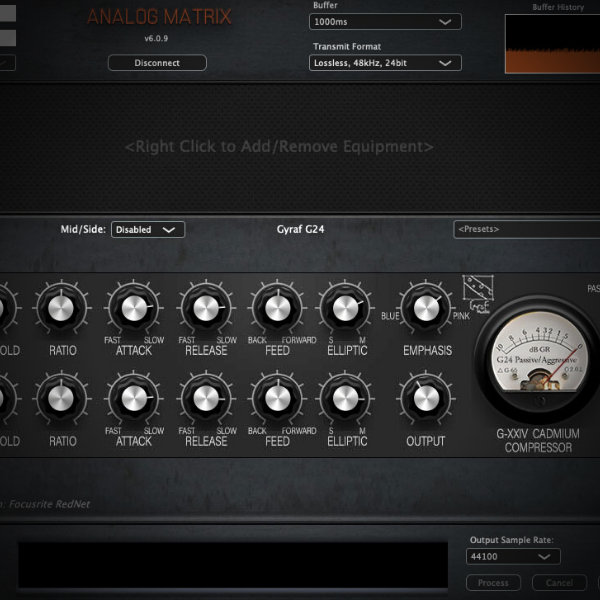Image resolution: width=600 pixels, height=600 pixels.
Task: Click the top row Release knob
Action: 206,308
